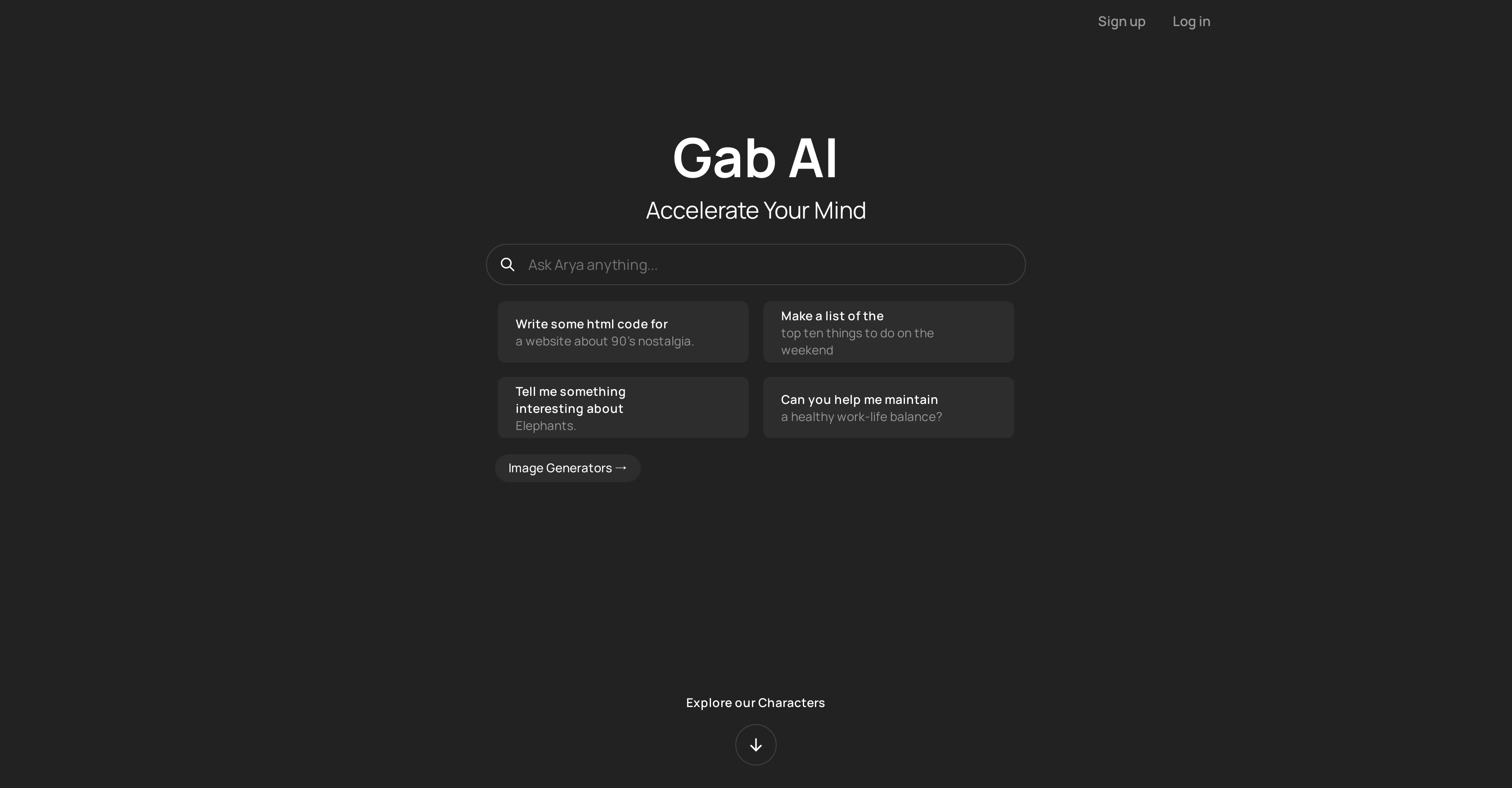Choose the 'Tell me something interesting about Elephants' prompt

(x=623, y=407)
